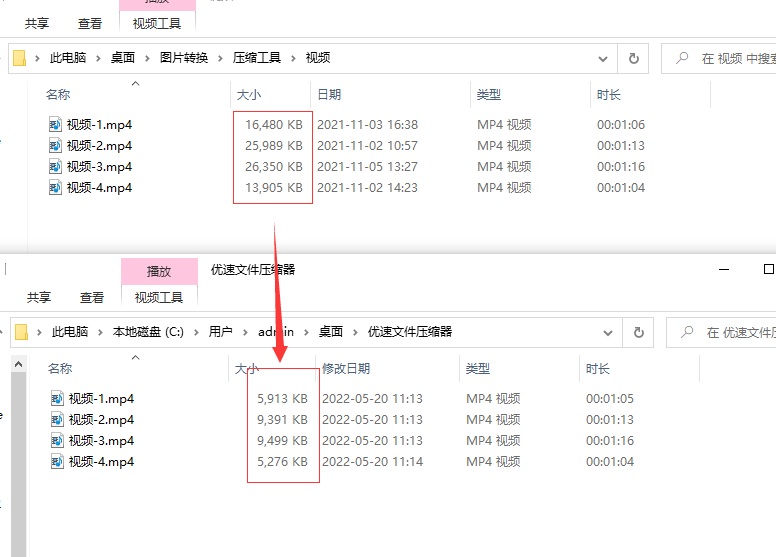The width and height of the screenshot is (776, 557).
Task: Maximize the 优速文件压缩器 window
Action: click(768, 269)
